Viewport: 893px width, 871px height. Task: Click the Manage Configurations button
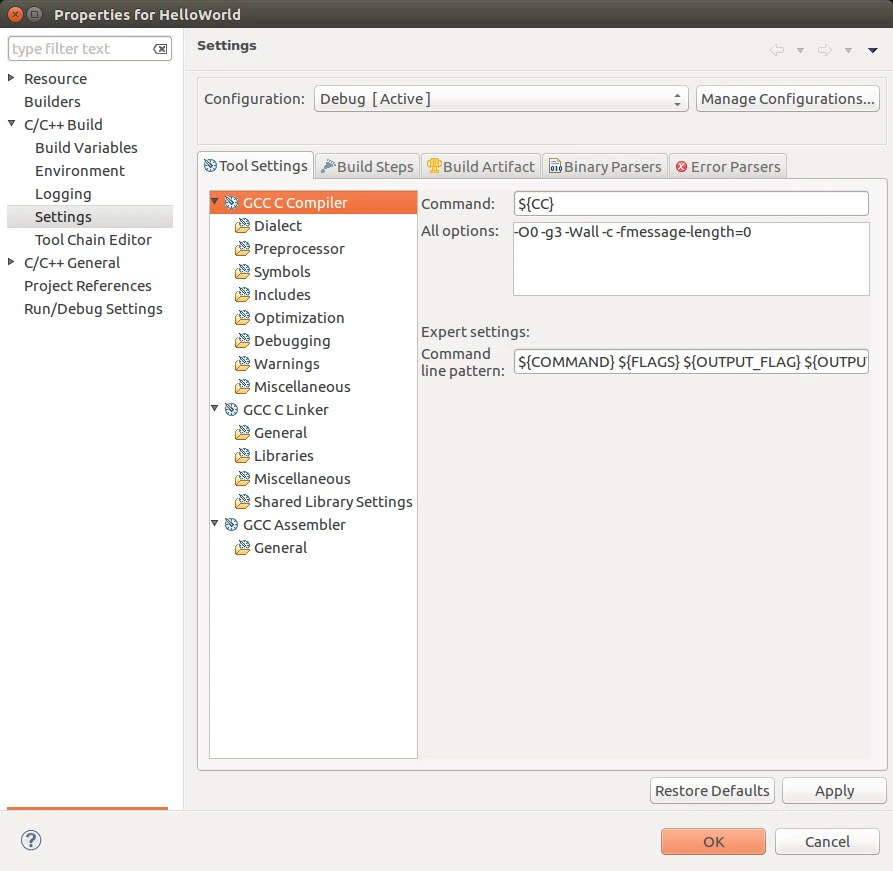pyautogui.click(x=787, y=99)
